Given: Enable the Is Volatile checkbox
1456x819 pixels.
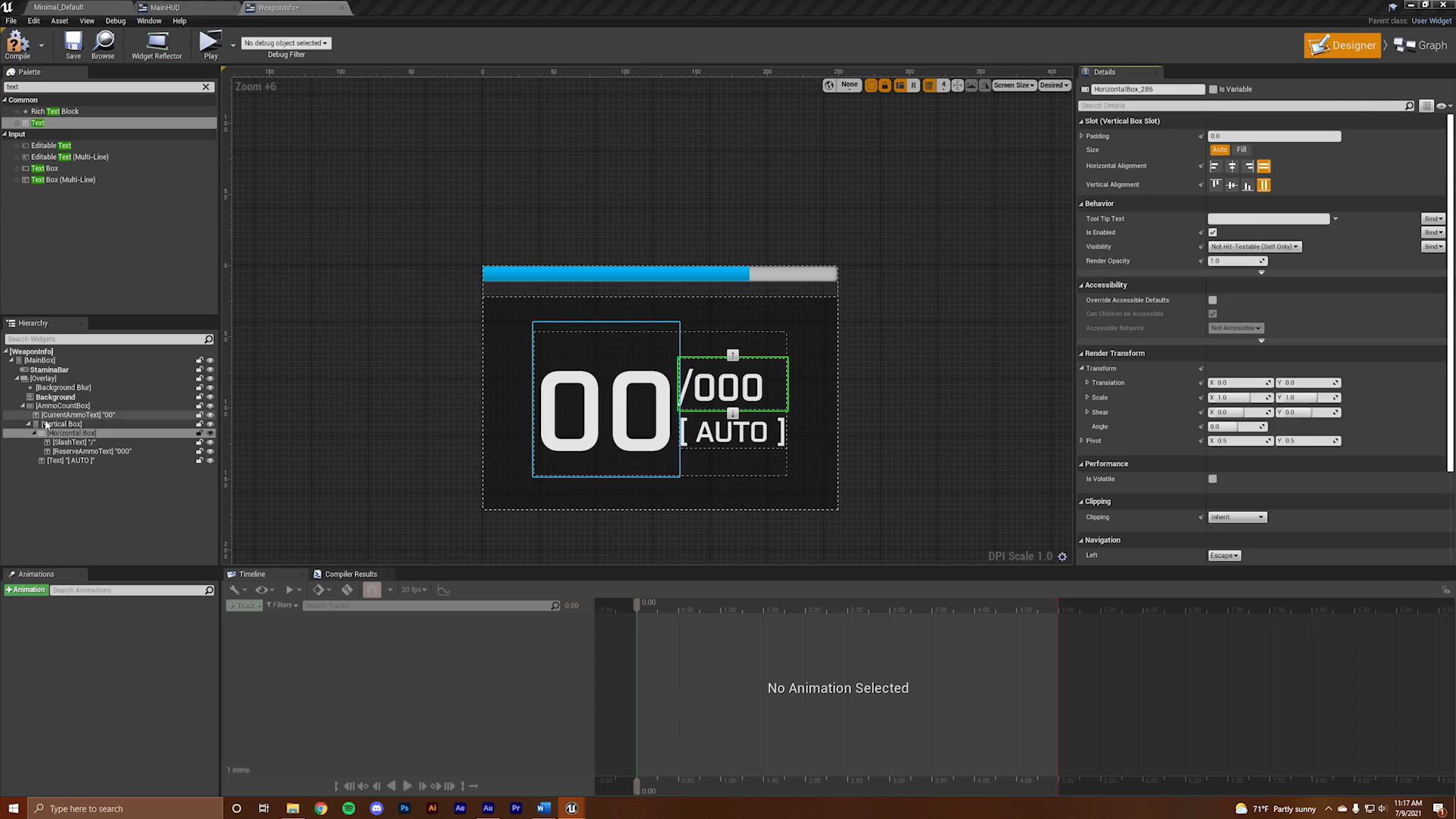Looking at the screenshot, I should tap(1212, 479).
